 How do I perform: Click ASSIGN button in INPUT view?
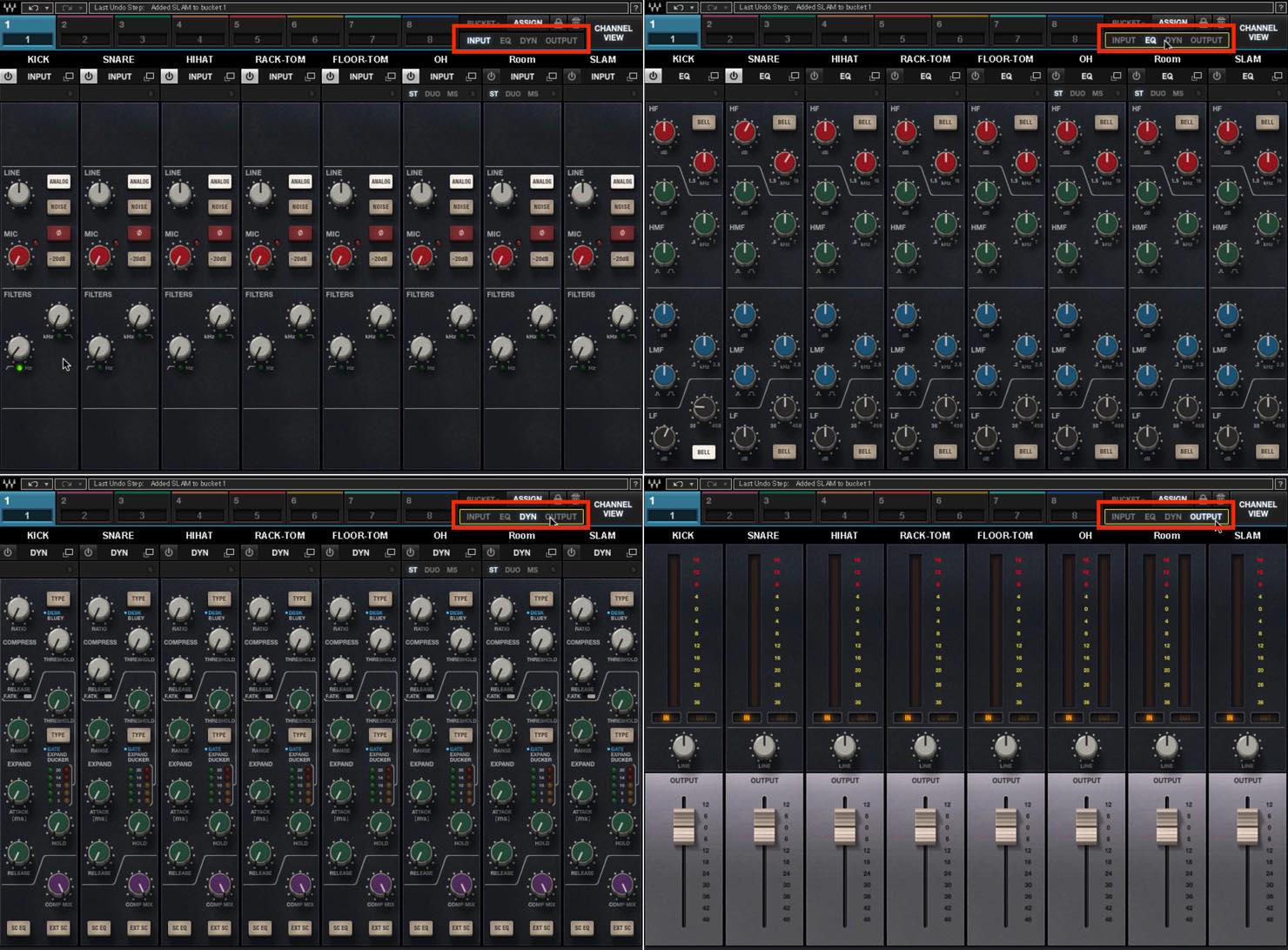[527, 23]
